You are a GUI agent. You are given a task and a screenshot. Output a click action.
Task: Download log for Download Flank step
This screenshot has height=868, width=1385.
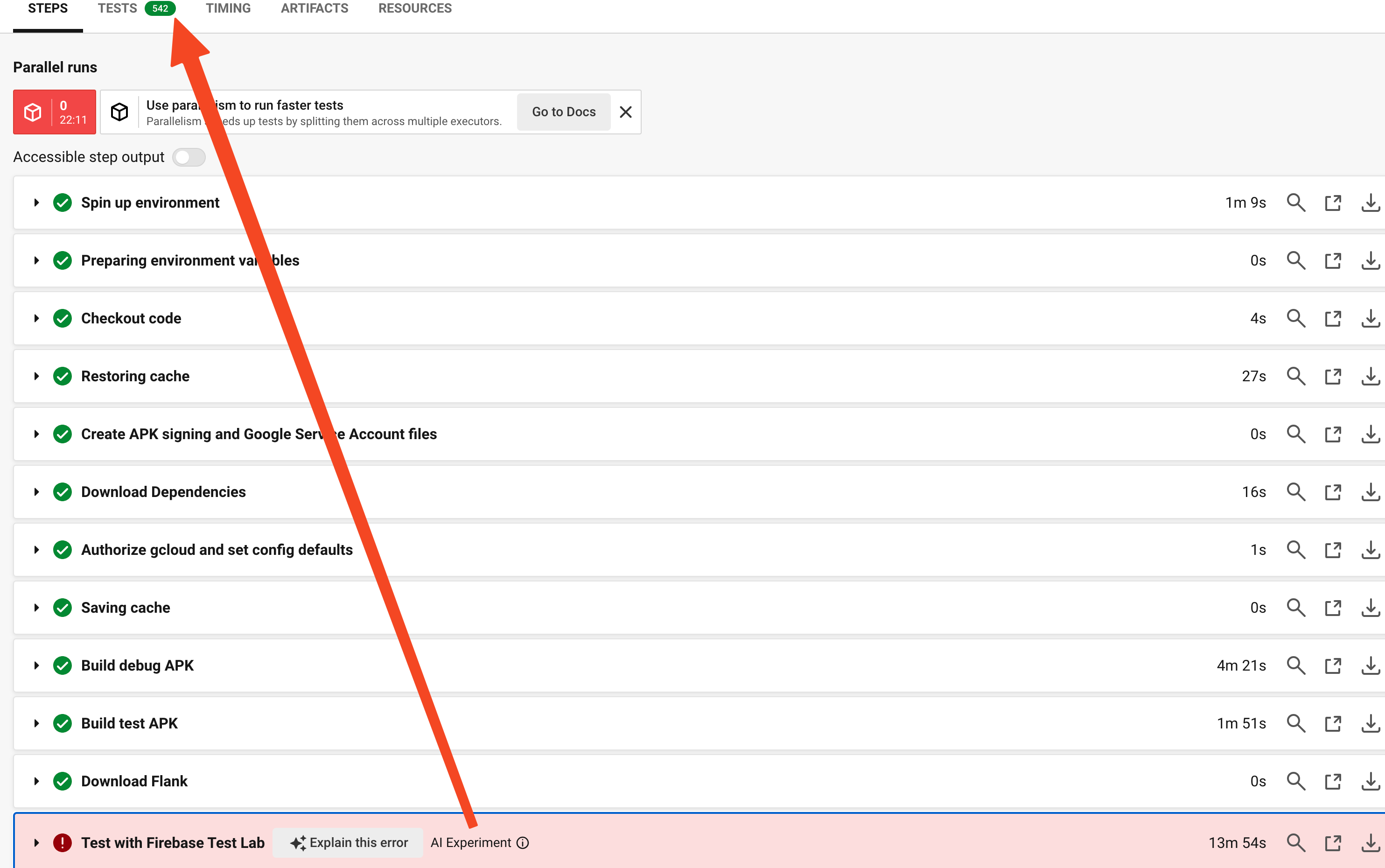(1370, 781)
